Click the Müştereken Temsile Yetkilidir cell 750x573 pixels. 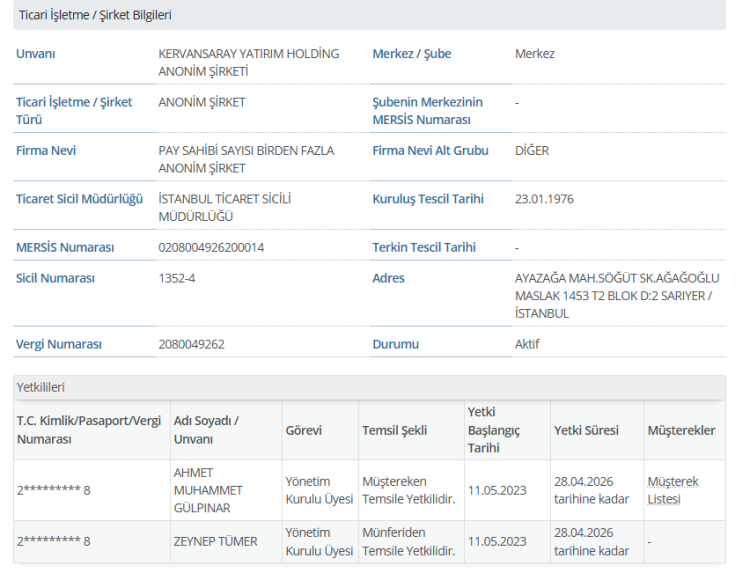tap(408, 490)
